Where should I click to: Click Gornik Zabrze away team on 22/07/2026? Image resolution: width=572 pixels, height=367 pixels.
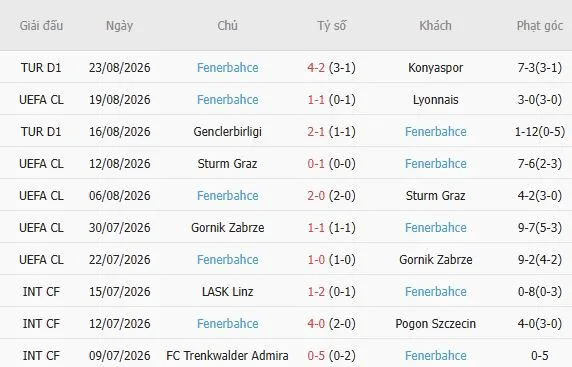(435, 260)
